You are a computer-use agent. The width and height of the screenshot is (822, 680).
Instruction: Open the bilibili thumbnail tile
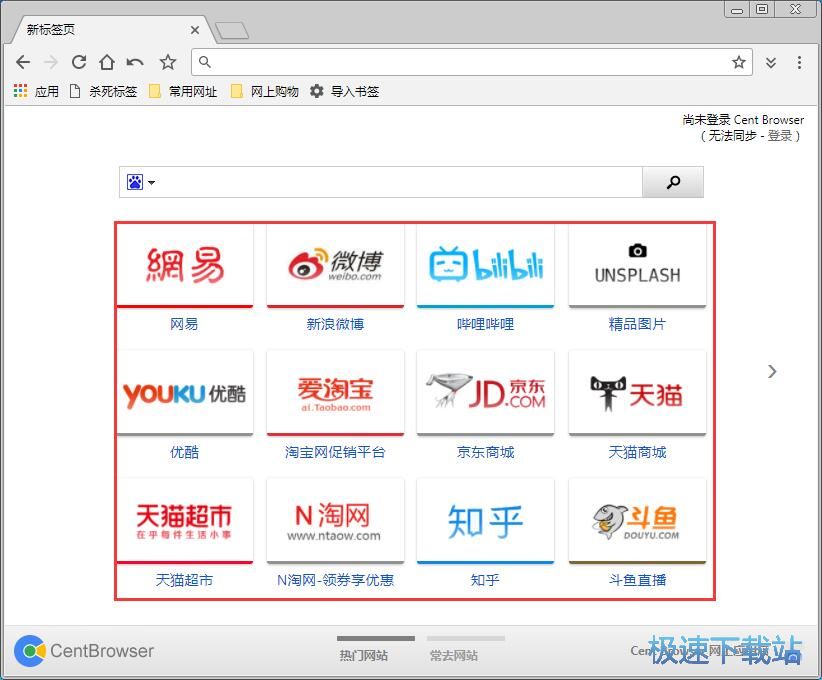[x=485, y=265]
